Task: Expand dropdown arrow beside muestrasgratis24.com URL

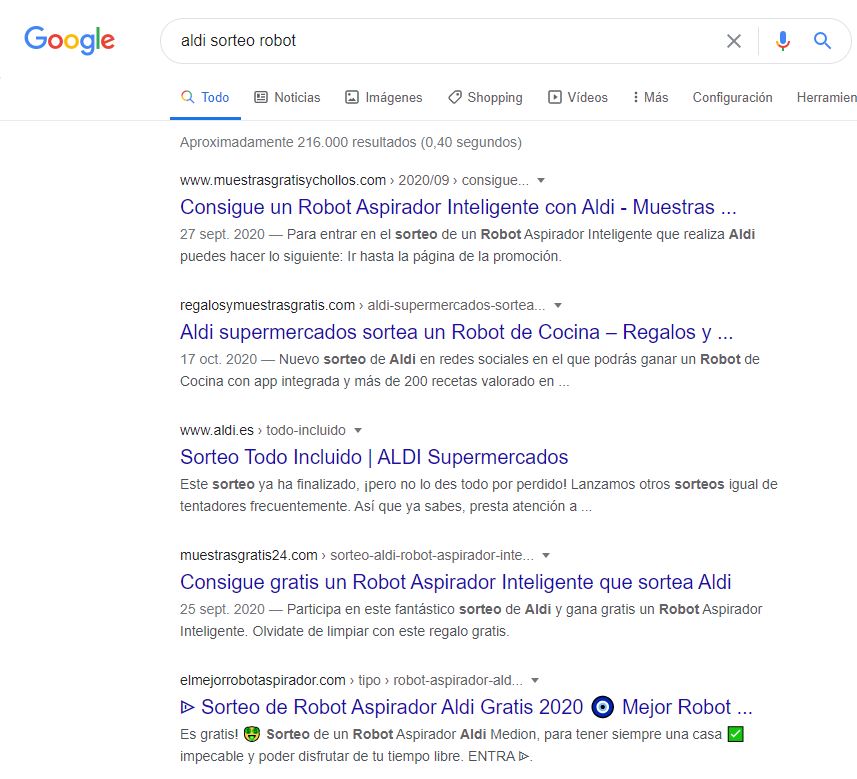Action: (x=546, y=555)
